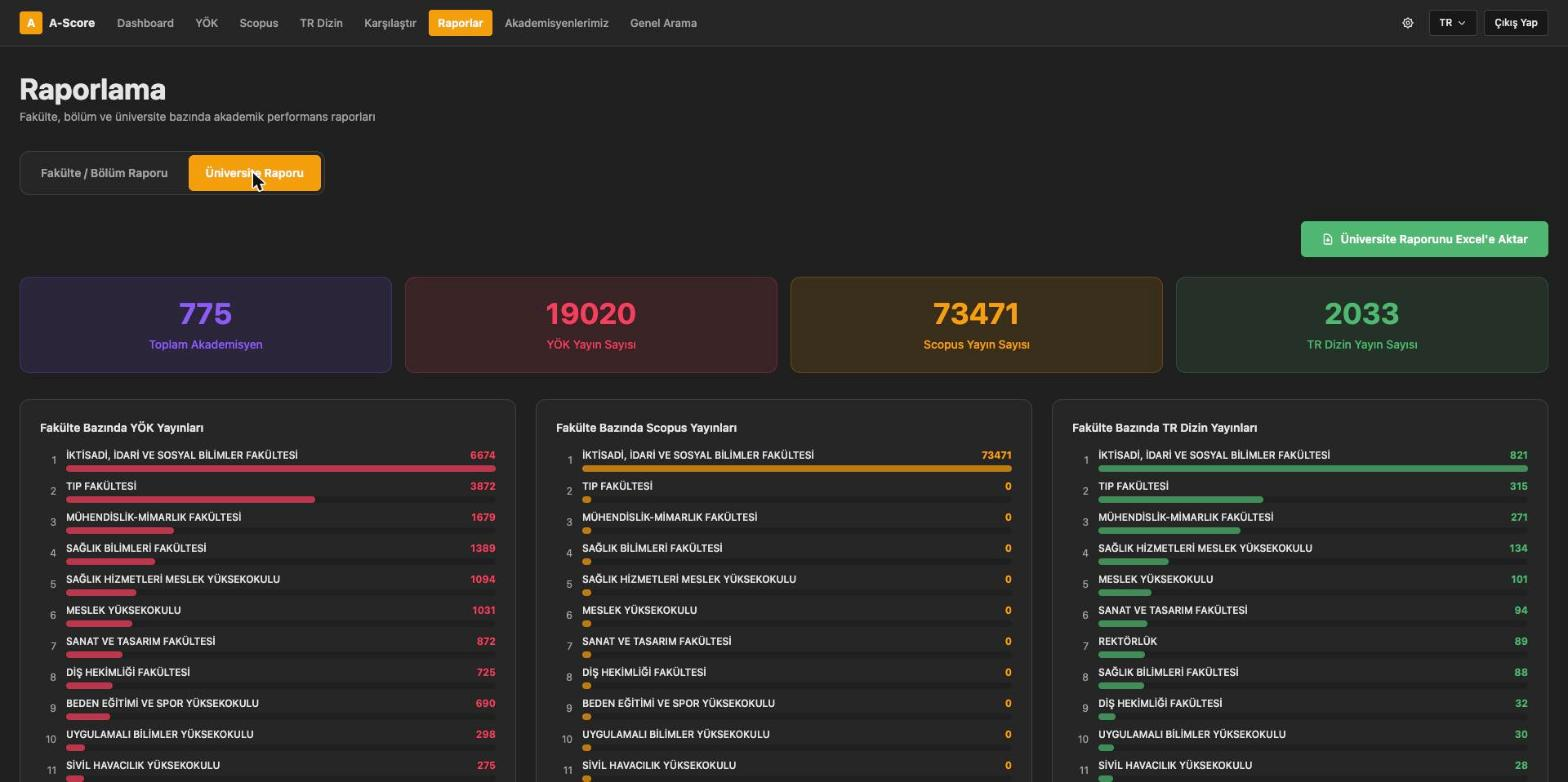Click Excel file icon in export button
1568x782 pixels.
tap(1328, 239)
